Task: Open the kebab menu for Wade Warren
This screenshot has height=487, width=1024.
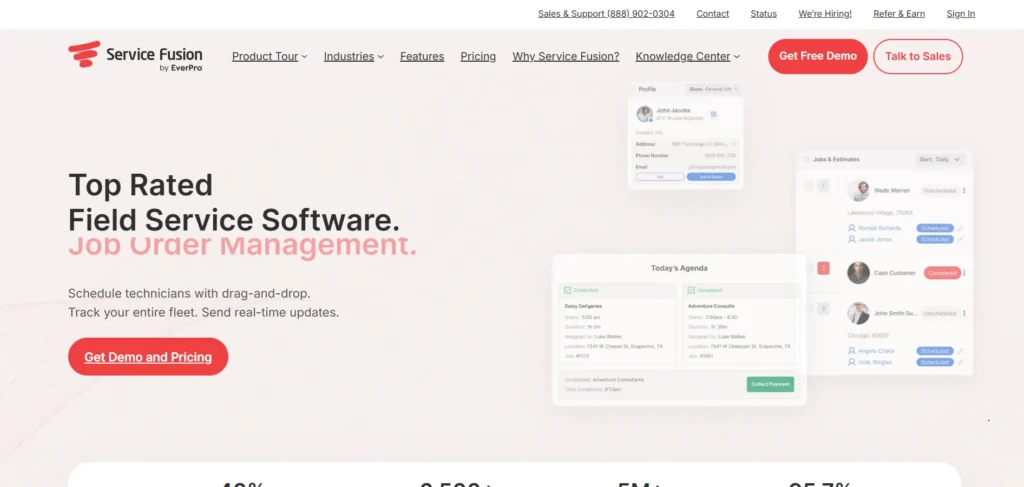Action: pyautogui.click(x=964, y=191)
